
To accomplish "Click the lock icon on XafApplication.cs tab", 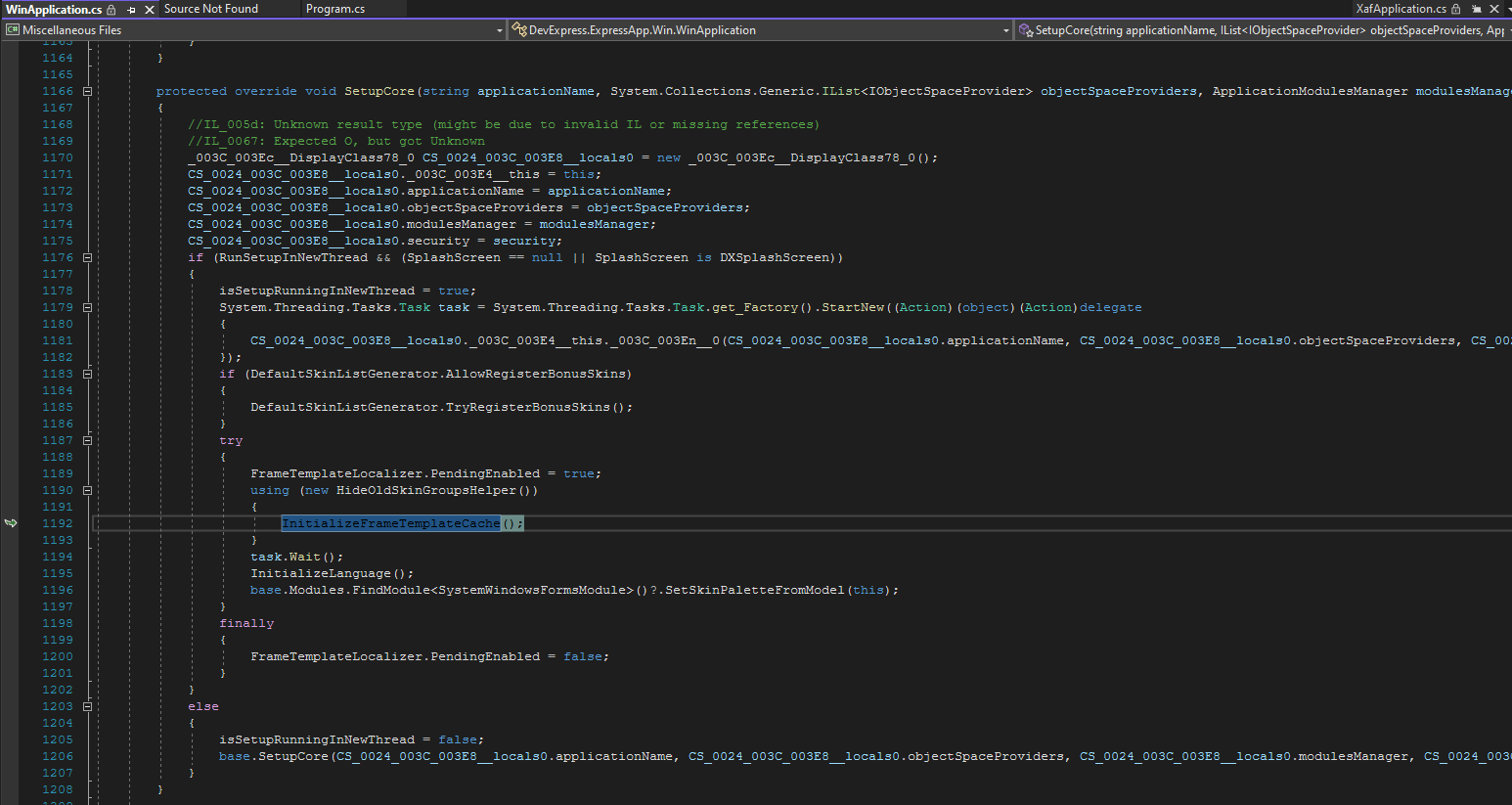I will click(x=1456, y=9).
